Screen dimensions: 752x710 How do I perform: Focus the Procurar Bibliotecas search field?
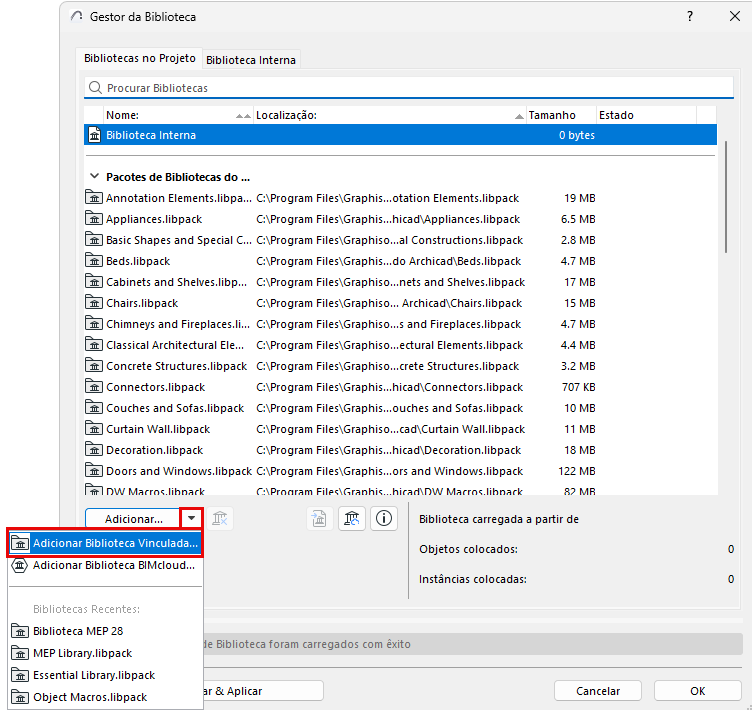pos(409,88)
